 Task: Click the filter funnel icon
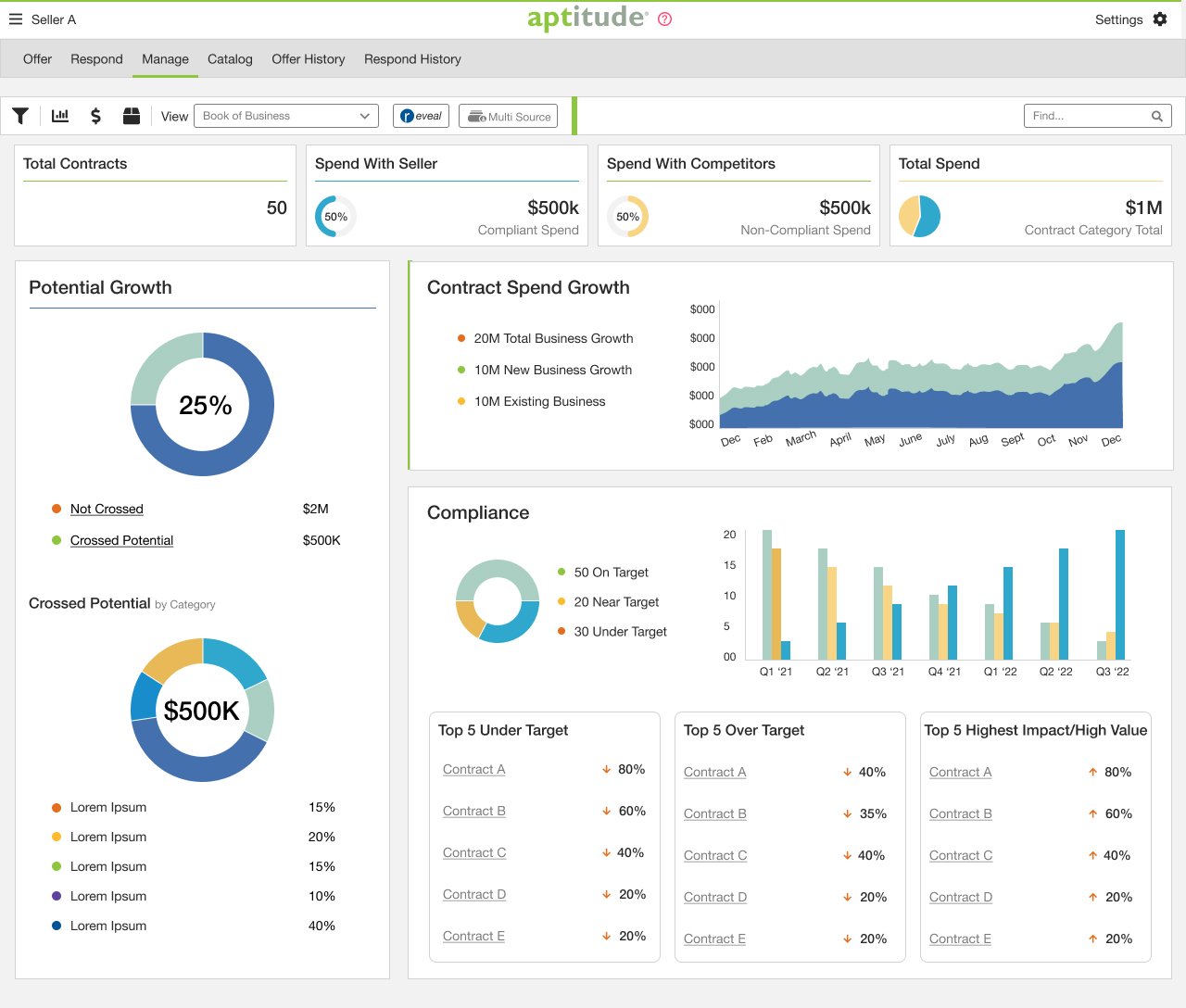click(20, 116)
